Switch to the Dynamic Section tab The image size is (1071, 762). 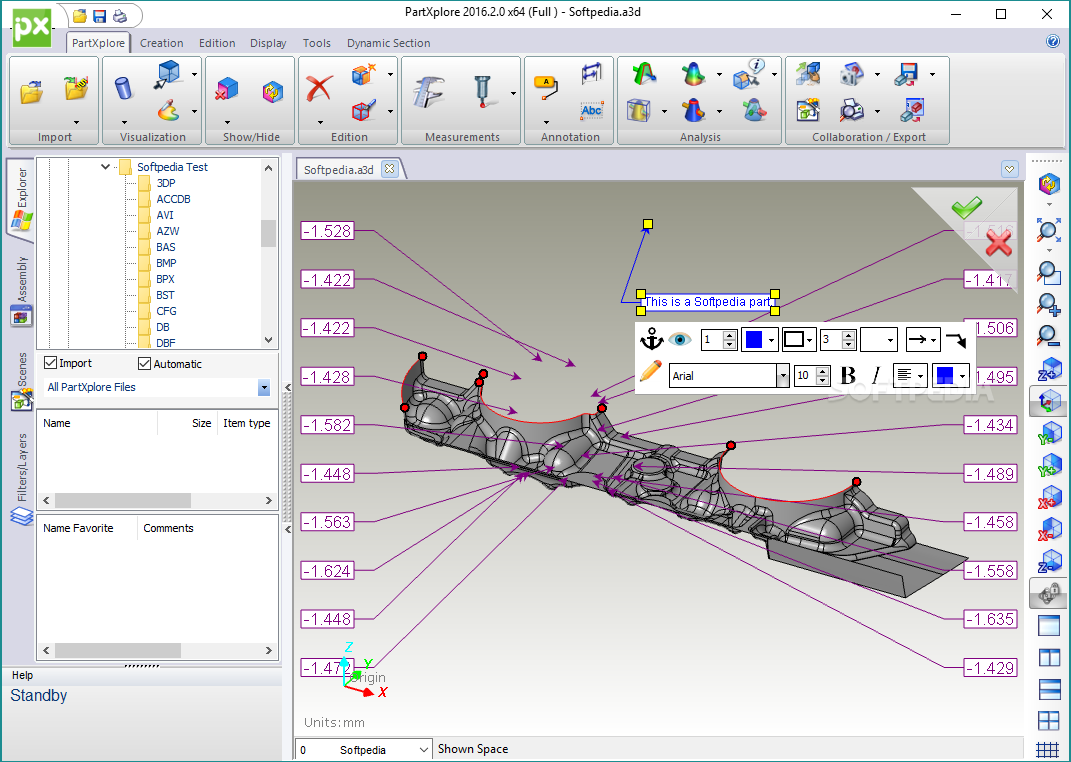pyautogui.click(x=389, y=43)
